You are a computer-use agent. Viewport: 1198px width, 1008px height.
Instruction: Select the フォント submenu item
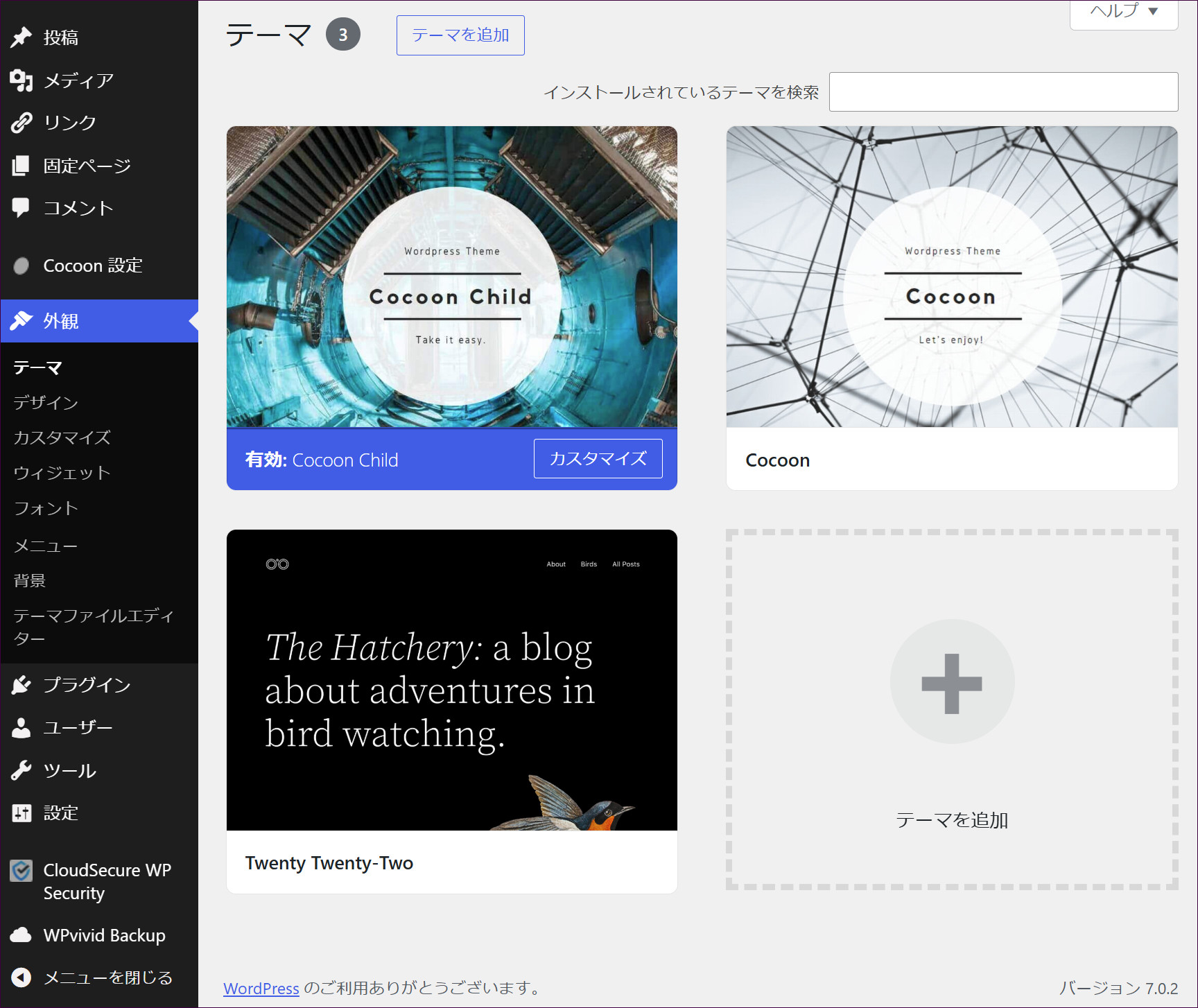[x=46, y=509]
